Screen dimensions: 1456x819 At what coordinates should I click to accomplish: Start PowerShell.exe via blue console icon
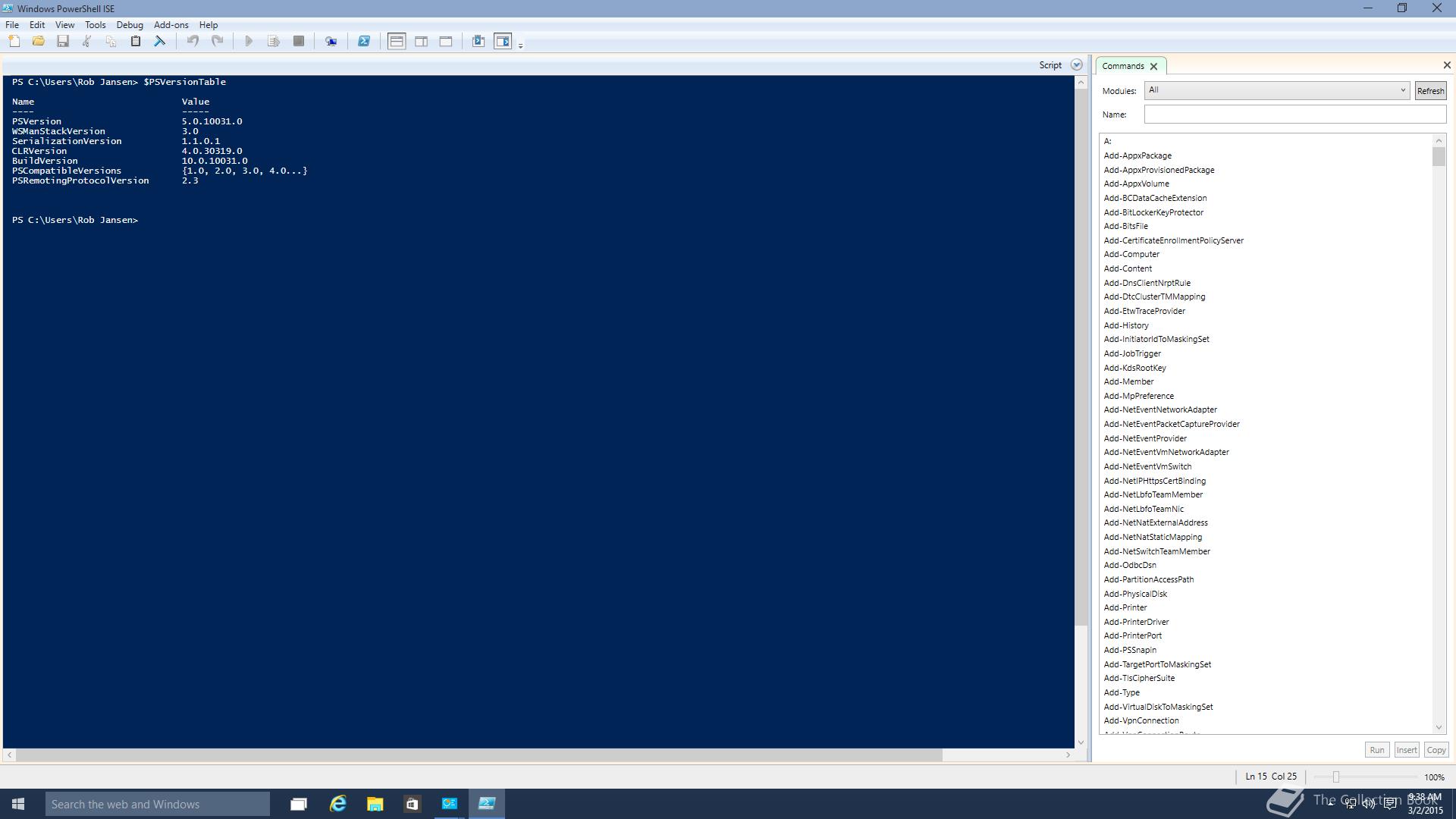coord(364,42)
